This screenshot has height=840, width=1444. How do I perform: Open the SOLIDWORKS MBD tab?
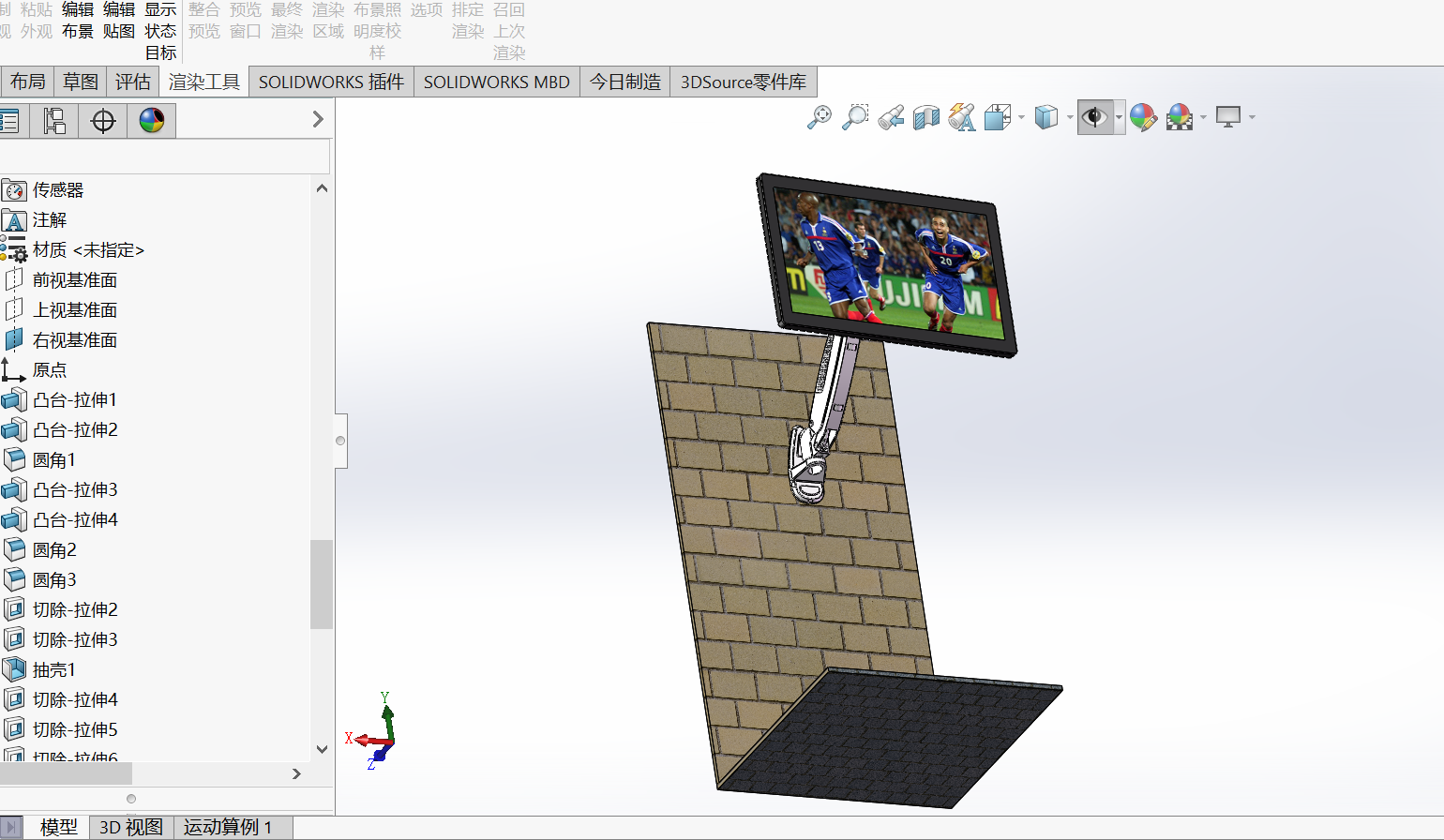(497, 82)
